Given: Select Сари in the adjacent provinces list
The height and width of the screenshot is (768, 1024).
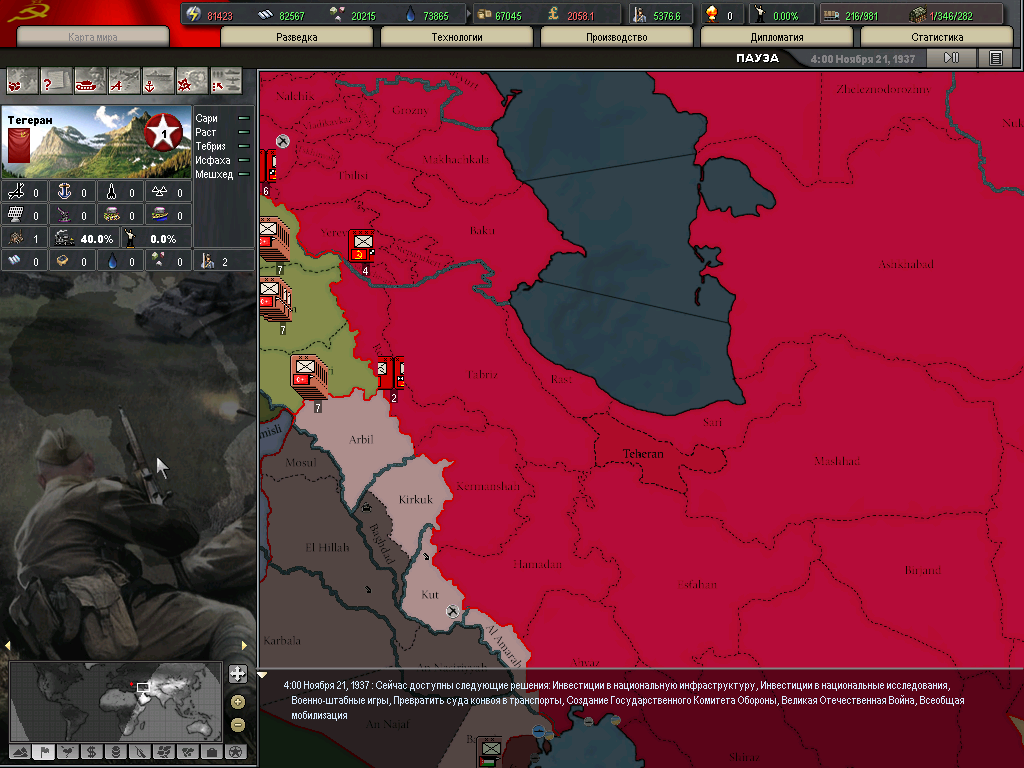Looking at the screenshot, I should click(223, 118).
